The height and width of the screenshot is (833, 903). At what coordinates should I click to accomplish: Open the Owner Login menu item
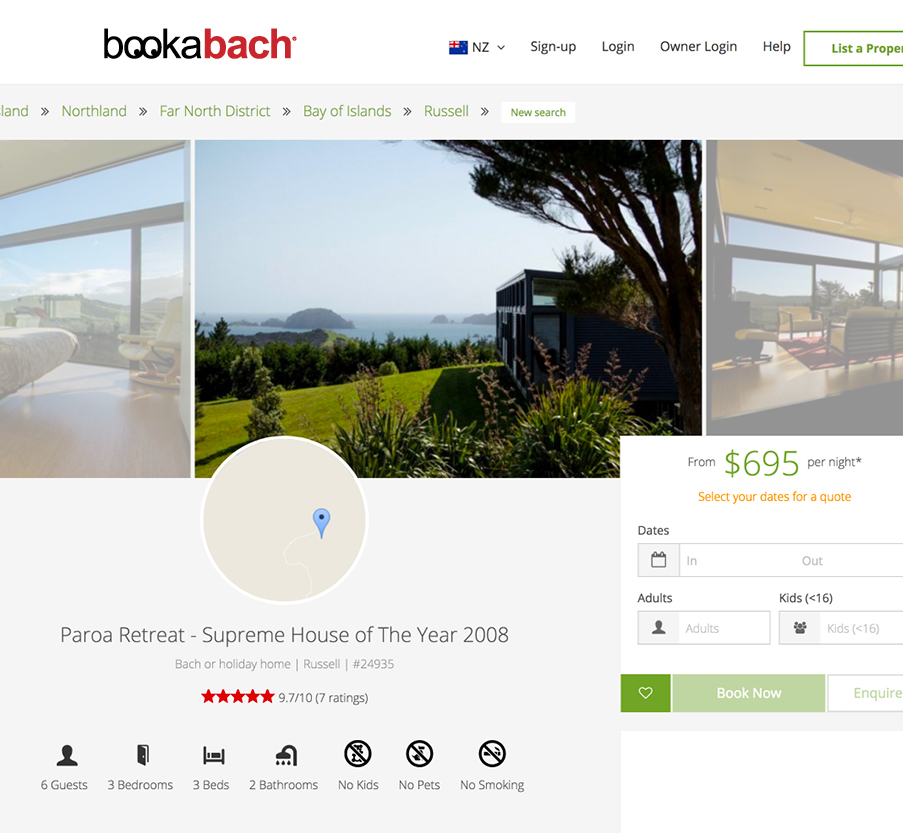click(698, 47)
